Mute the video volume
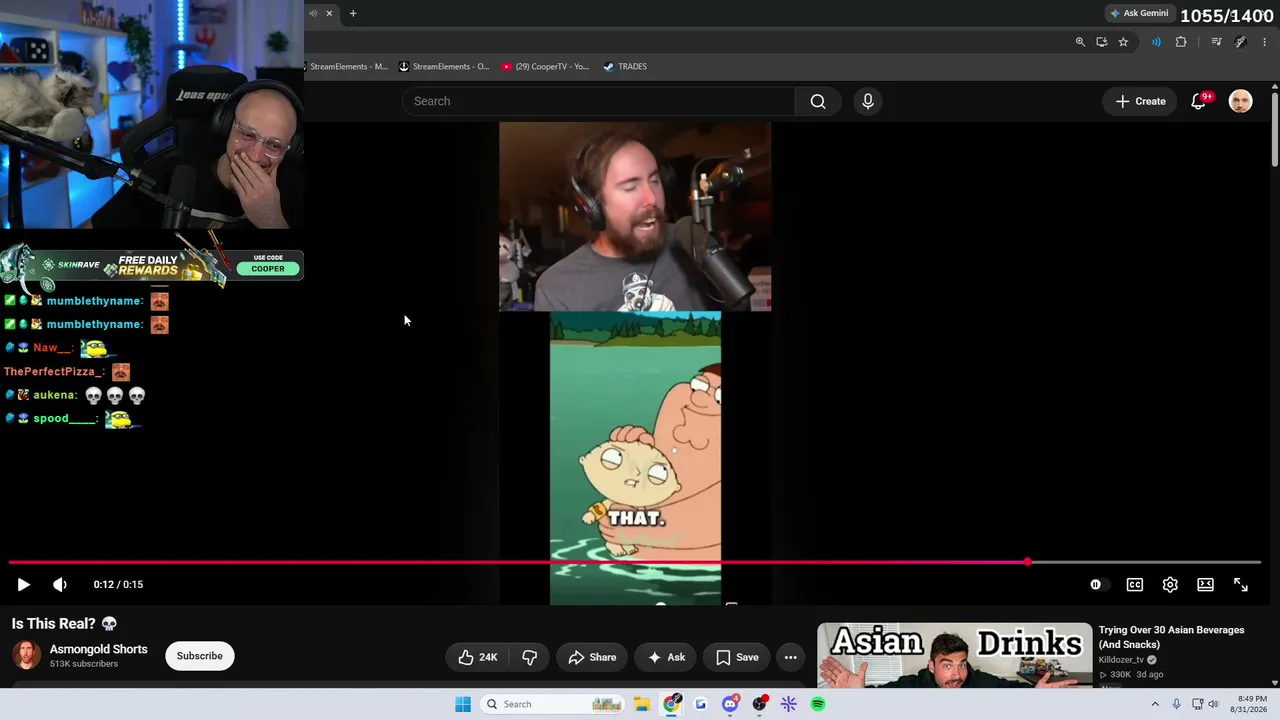 pyautogui.click(x=60, y=585)
